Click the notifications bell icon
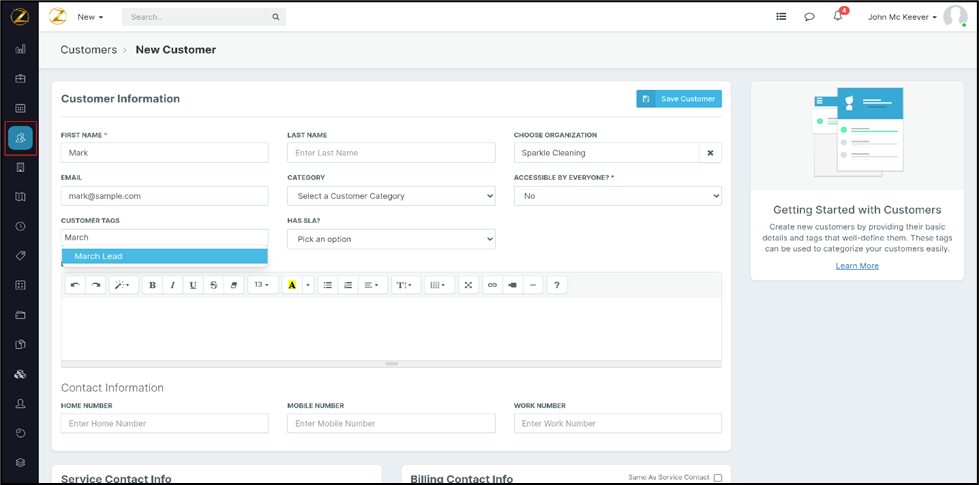Image resolution: width=979 pixels, height=485 pixels. pos(838,17)
